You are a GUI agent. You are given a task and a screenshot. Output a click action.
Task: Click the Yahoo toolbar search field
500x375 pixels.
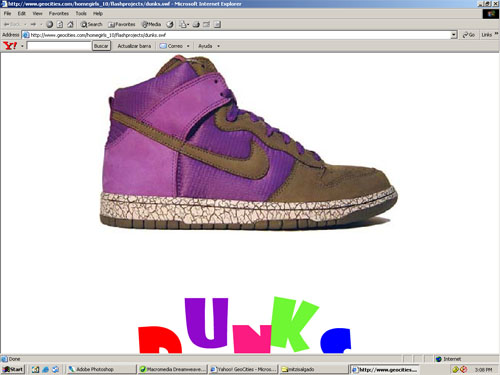[59, 46]
